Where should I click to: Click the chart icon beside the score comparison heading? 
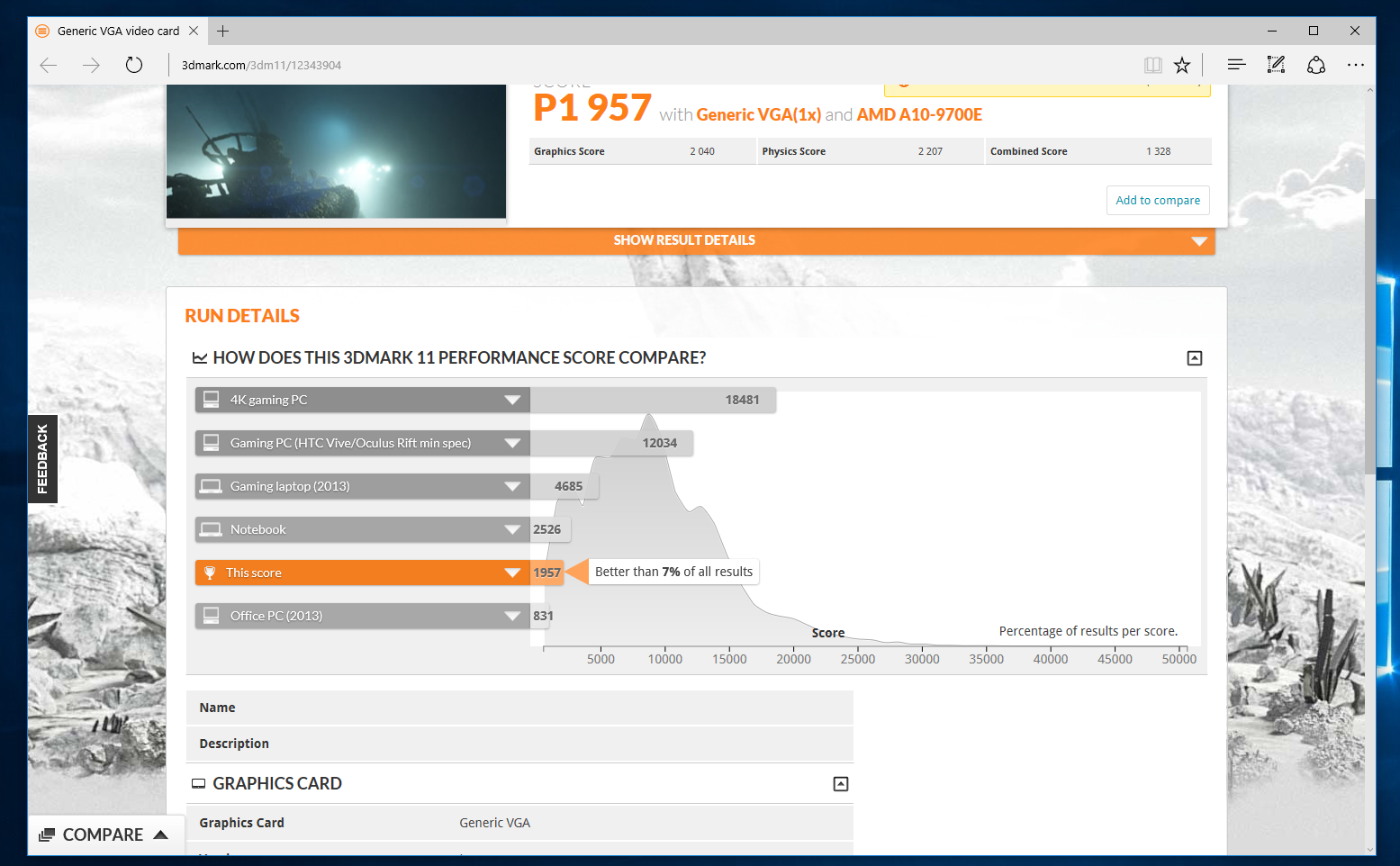(200, 358)
